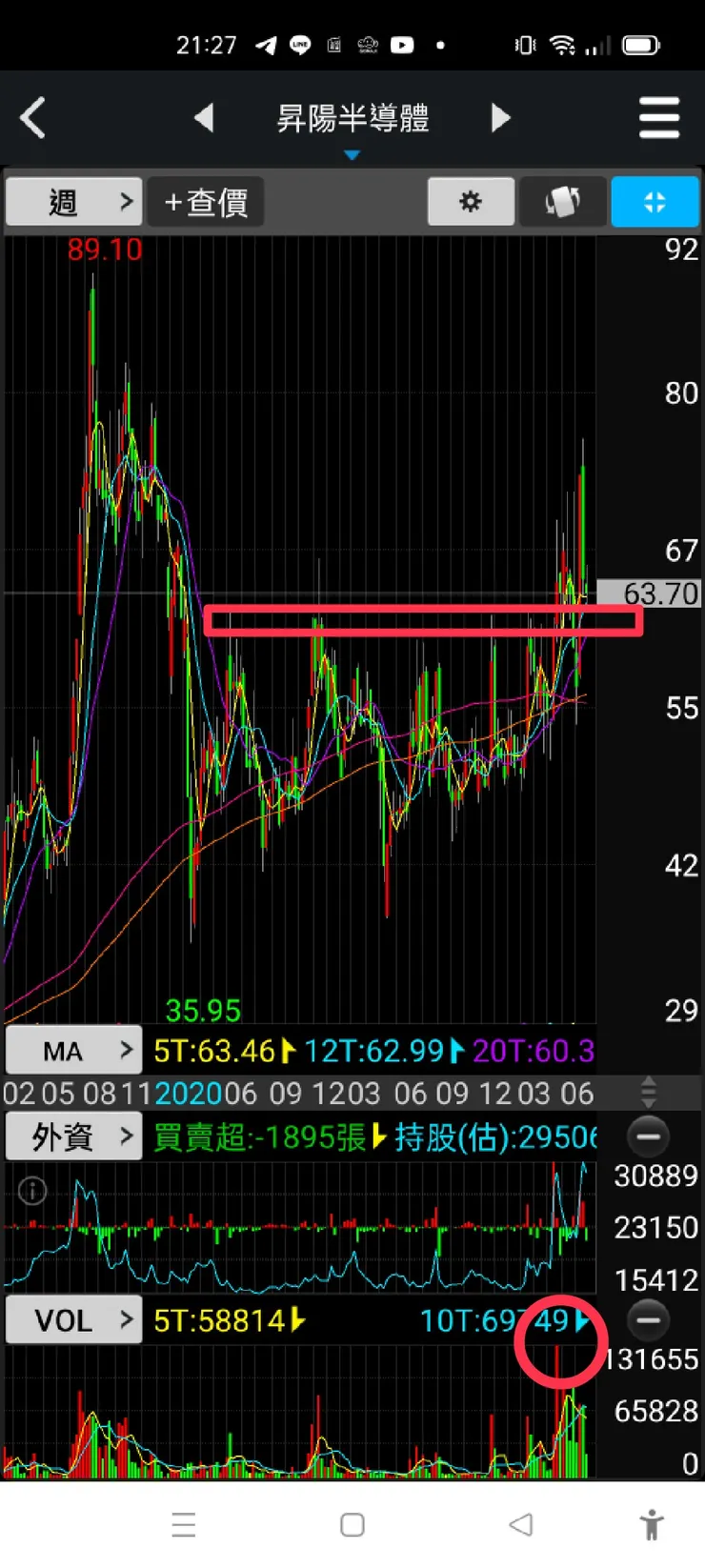Tap Android back navigation triangle
This screenshot has width=705, height=1568.
(521, 1524)
